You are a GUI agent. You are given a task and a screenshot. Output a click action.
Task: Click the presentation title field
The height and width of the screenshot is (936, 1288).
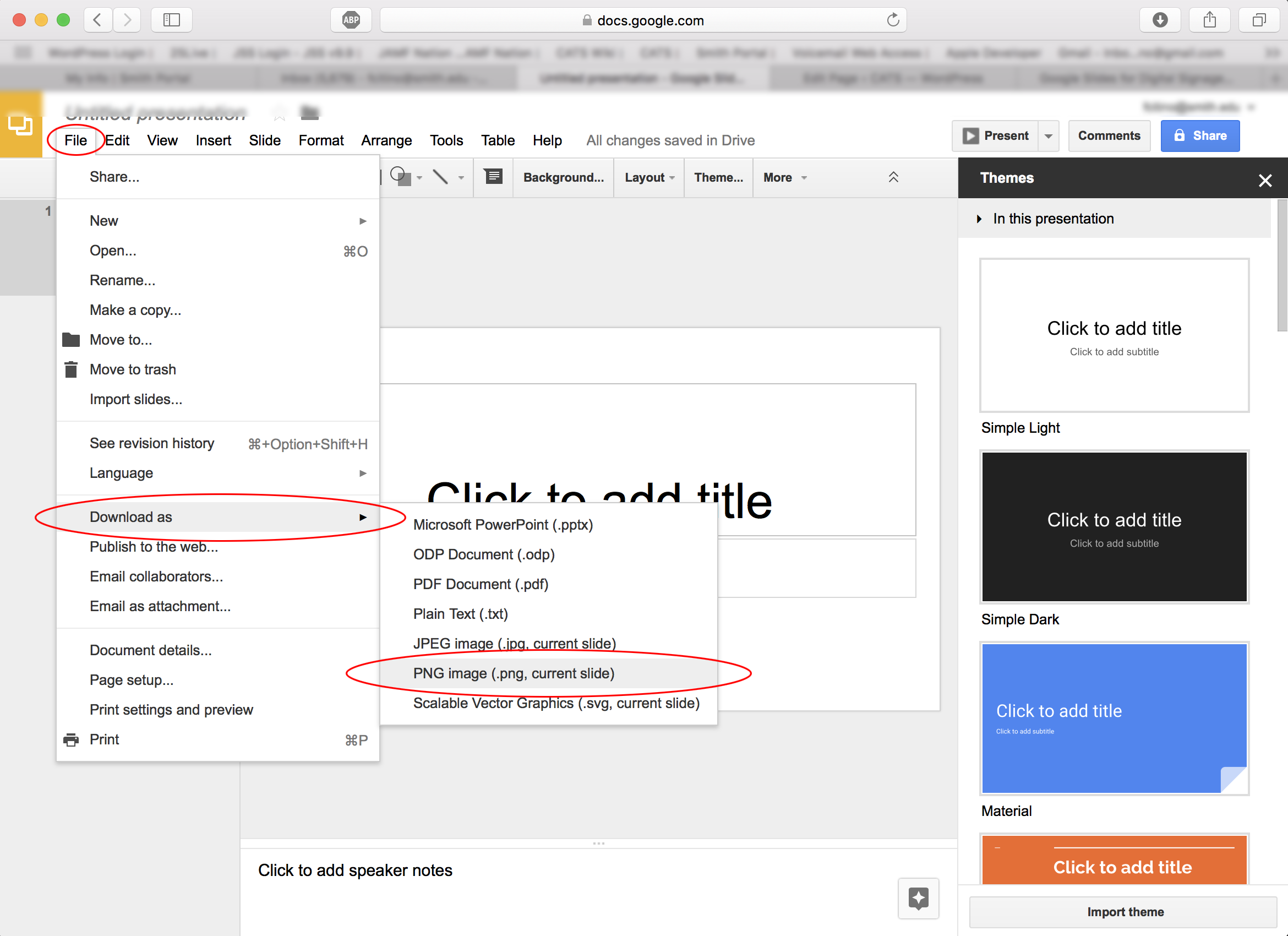pos(155,113)
